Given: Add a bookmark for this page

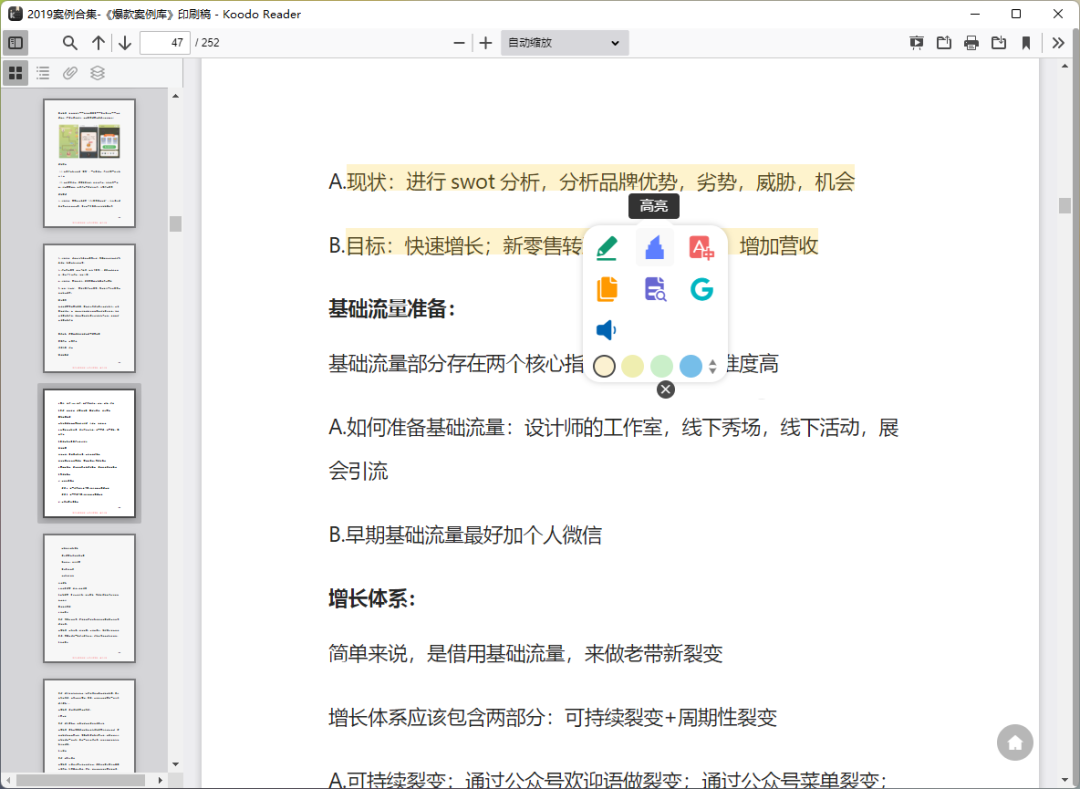Looking at the screenshot, I should [1028, 43].
